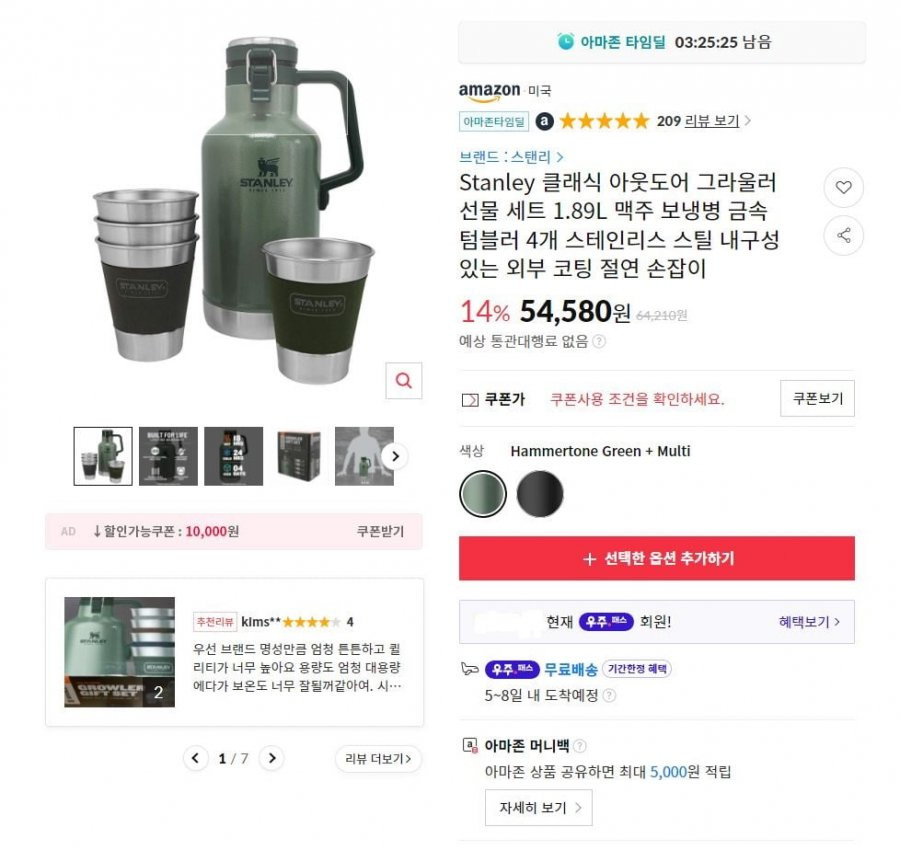
Task: Click the 쿠폰보기 button
Action: click(817, 398)
